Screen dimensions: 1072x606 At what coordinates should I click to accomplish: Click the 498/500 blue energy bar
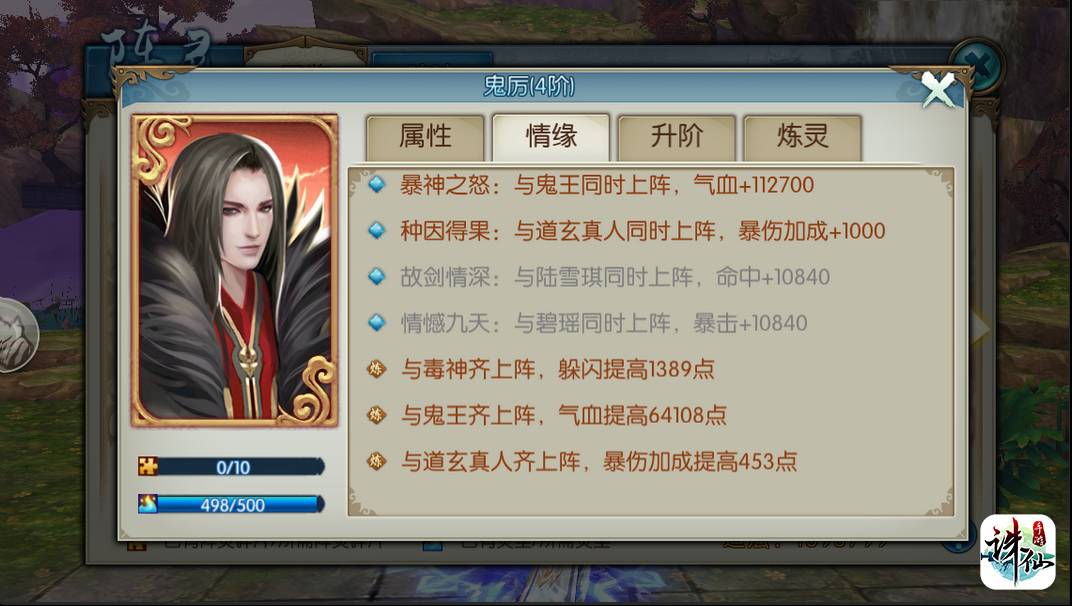pyautogui.click(x=232, y=504)
